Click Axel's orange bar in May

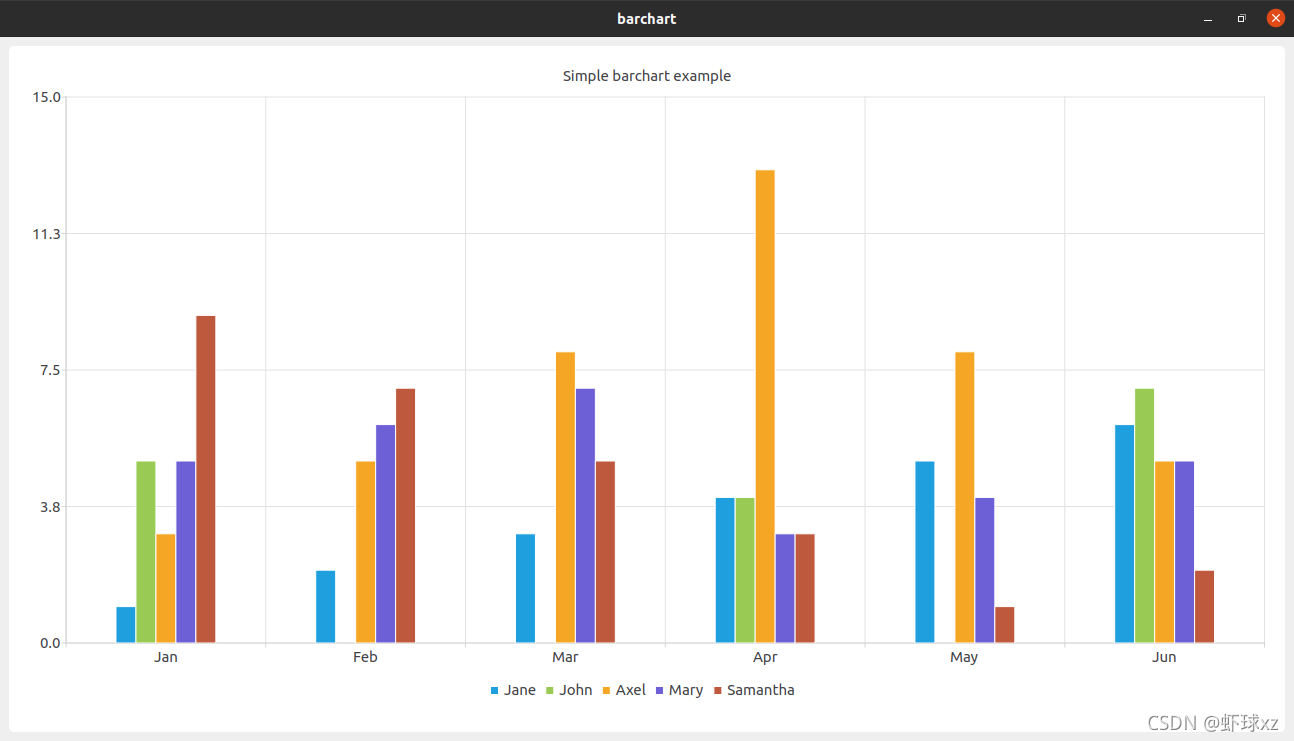tap(965, 497)
